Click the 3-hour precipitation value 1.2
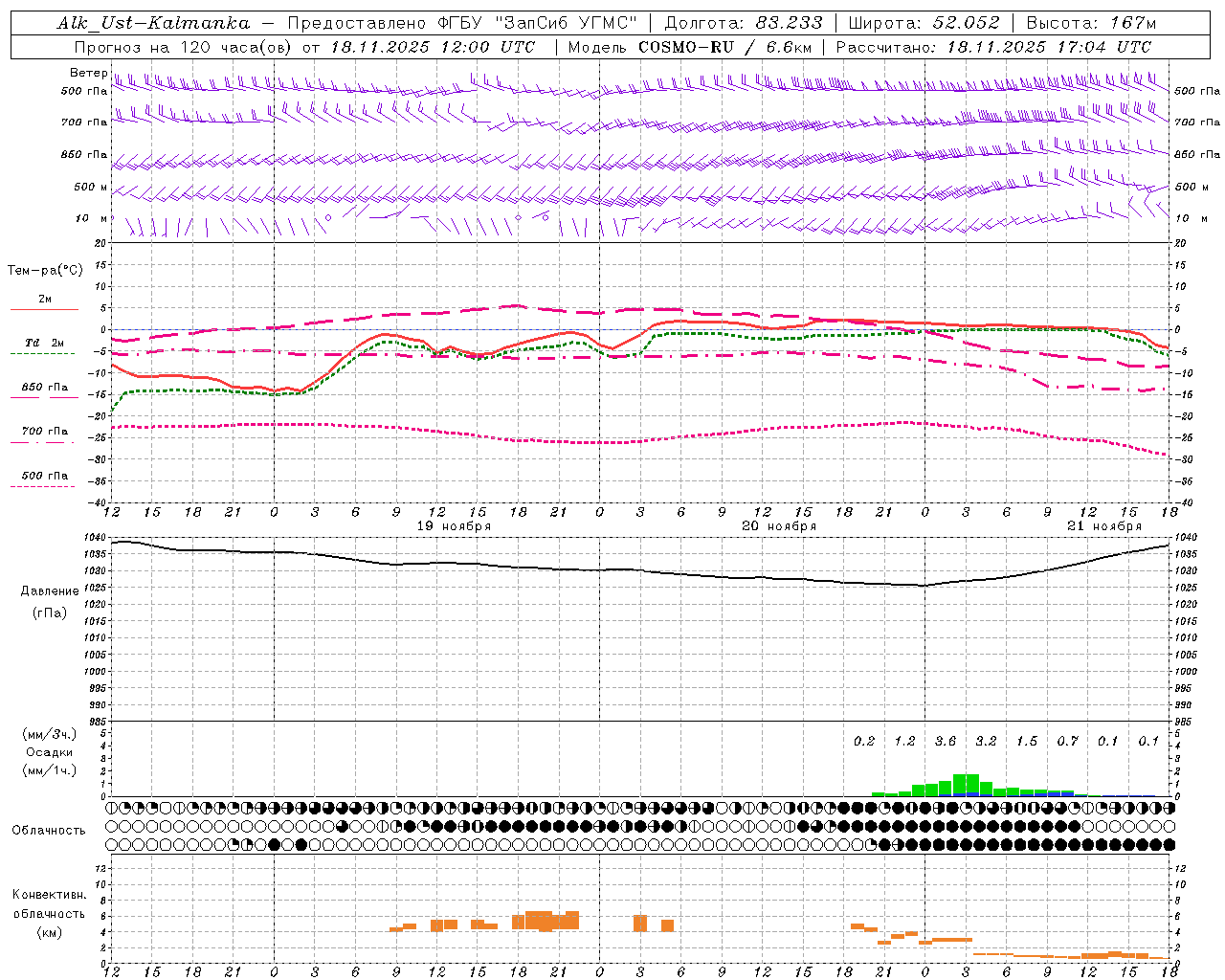 pos(904,741)
